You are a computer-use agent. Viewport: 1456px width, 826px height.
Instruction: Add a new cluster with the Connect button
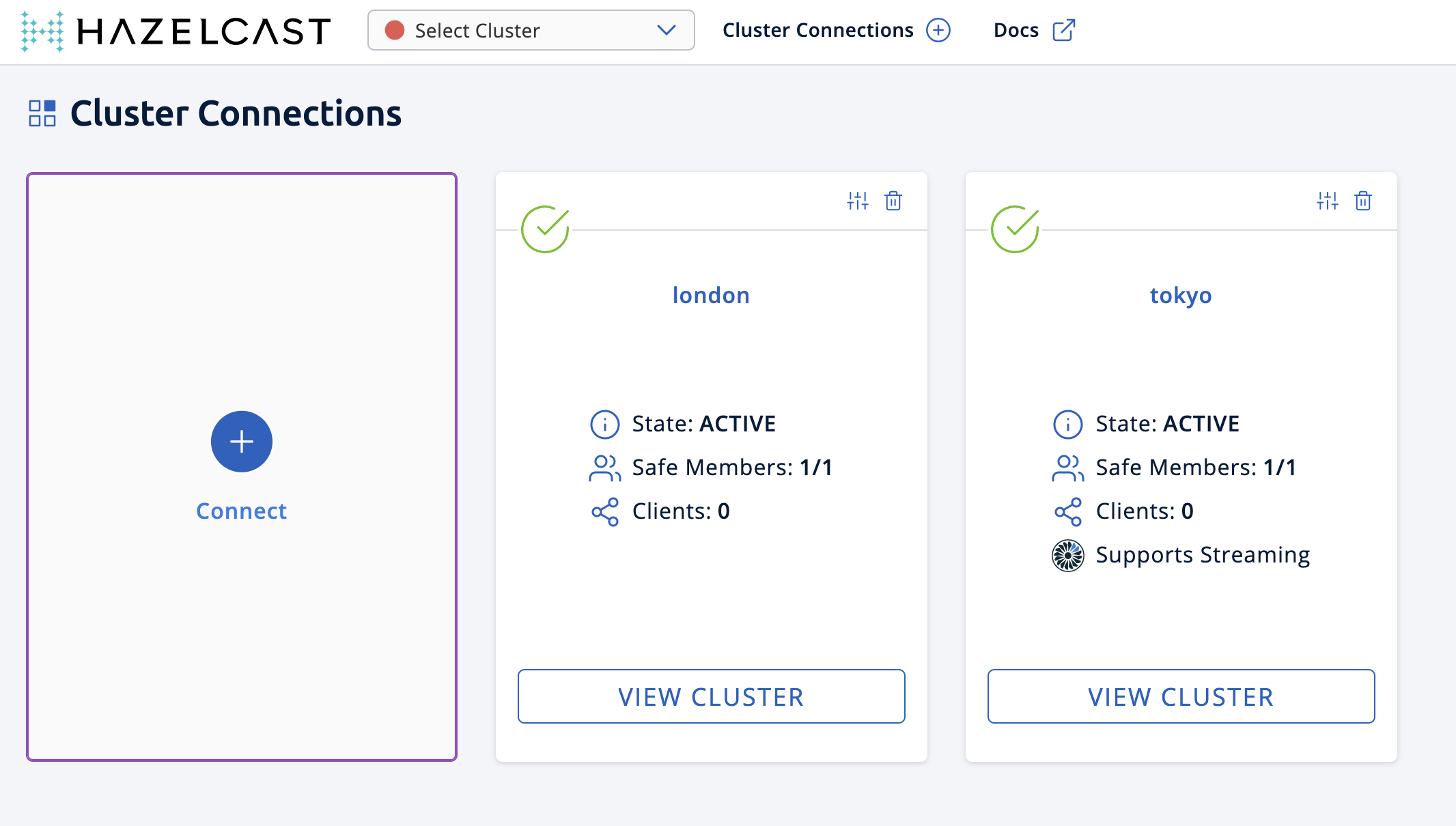241,442
